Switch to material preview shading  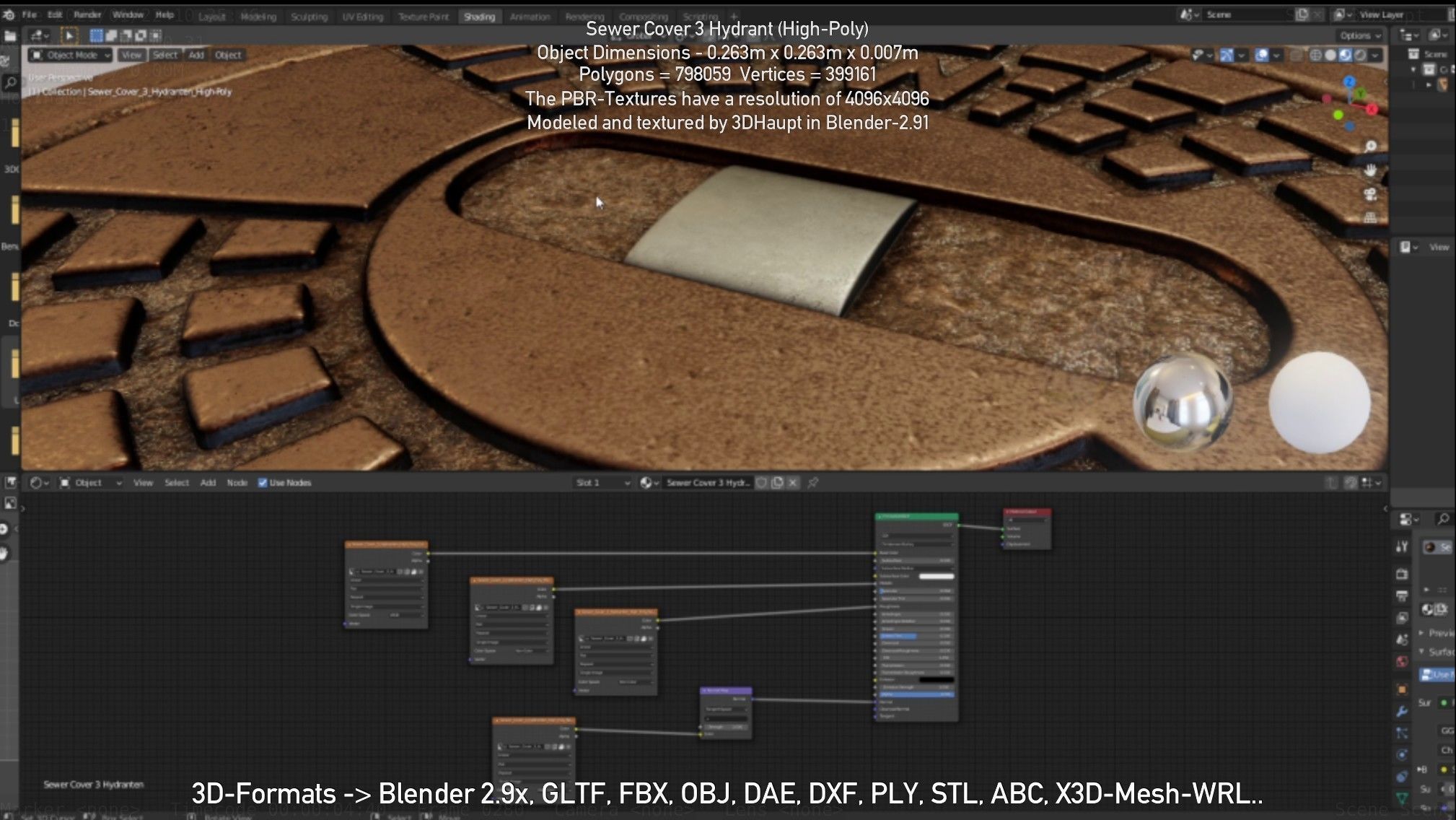[x=1346, y=55]
